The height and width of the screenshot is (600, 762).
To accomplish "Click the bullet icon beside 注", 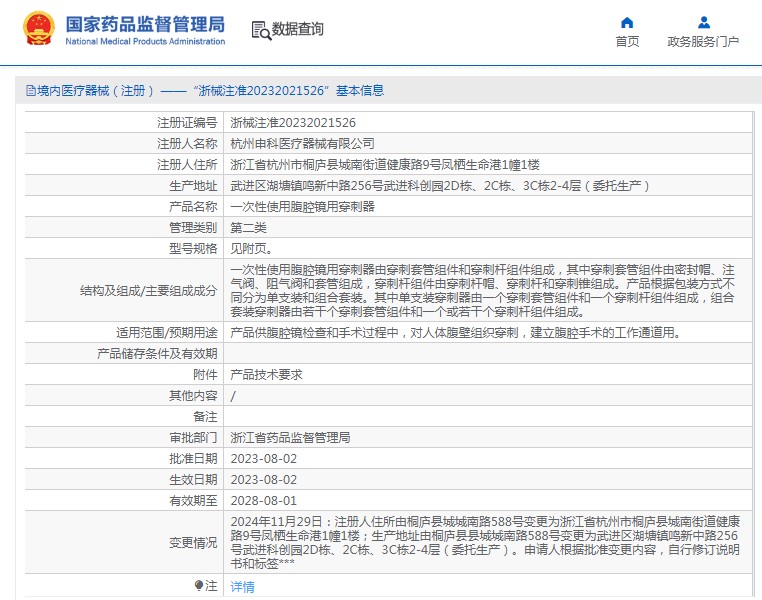I will [198, 585].
